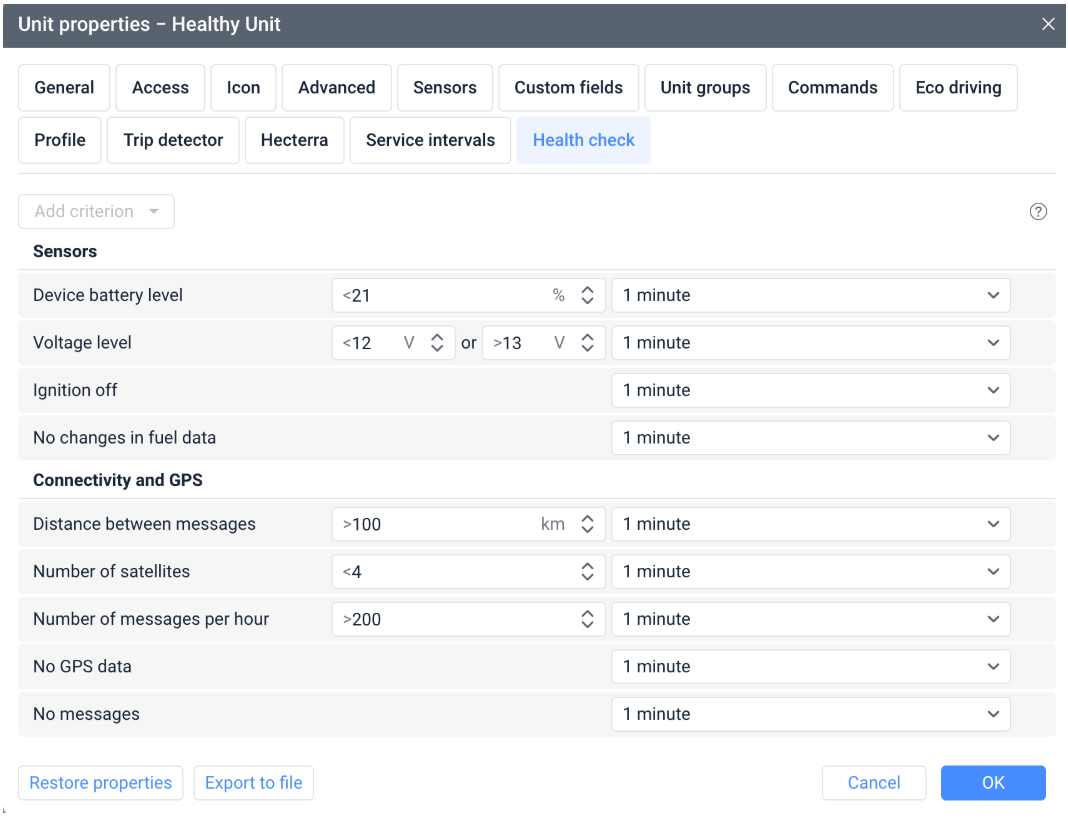Switch to the Eco driving tab

click(958, 87)
